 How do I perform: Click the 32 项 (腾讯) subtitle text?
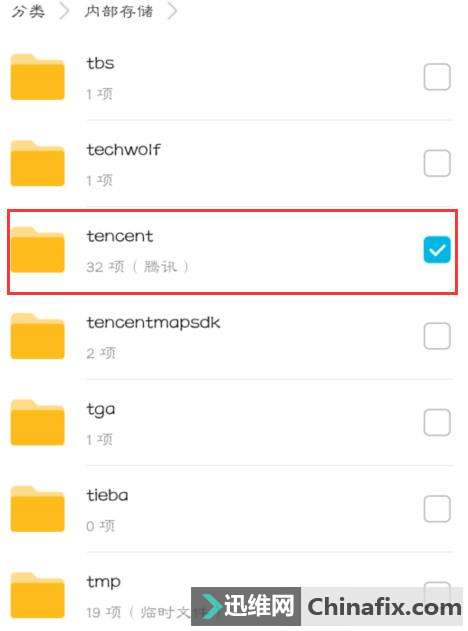tap(138, 266)
